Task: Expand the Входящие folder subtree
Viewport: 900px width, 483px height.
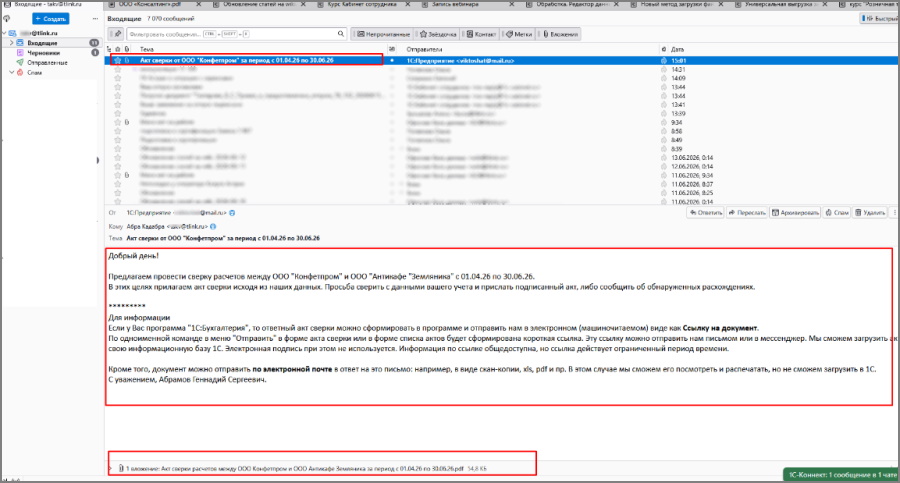Action: coord(11,42)
